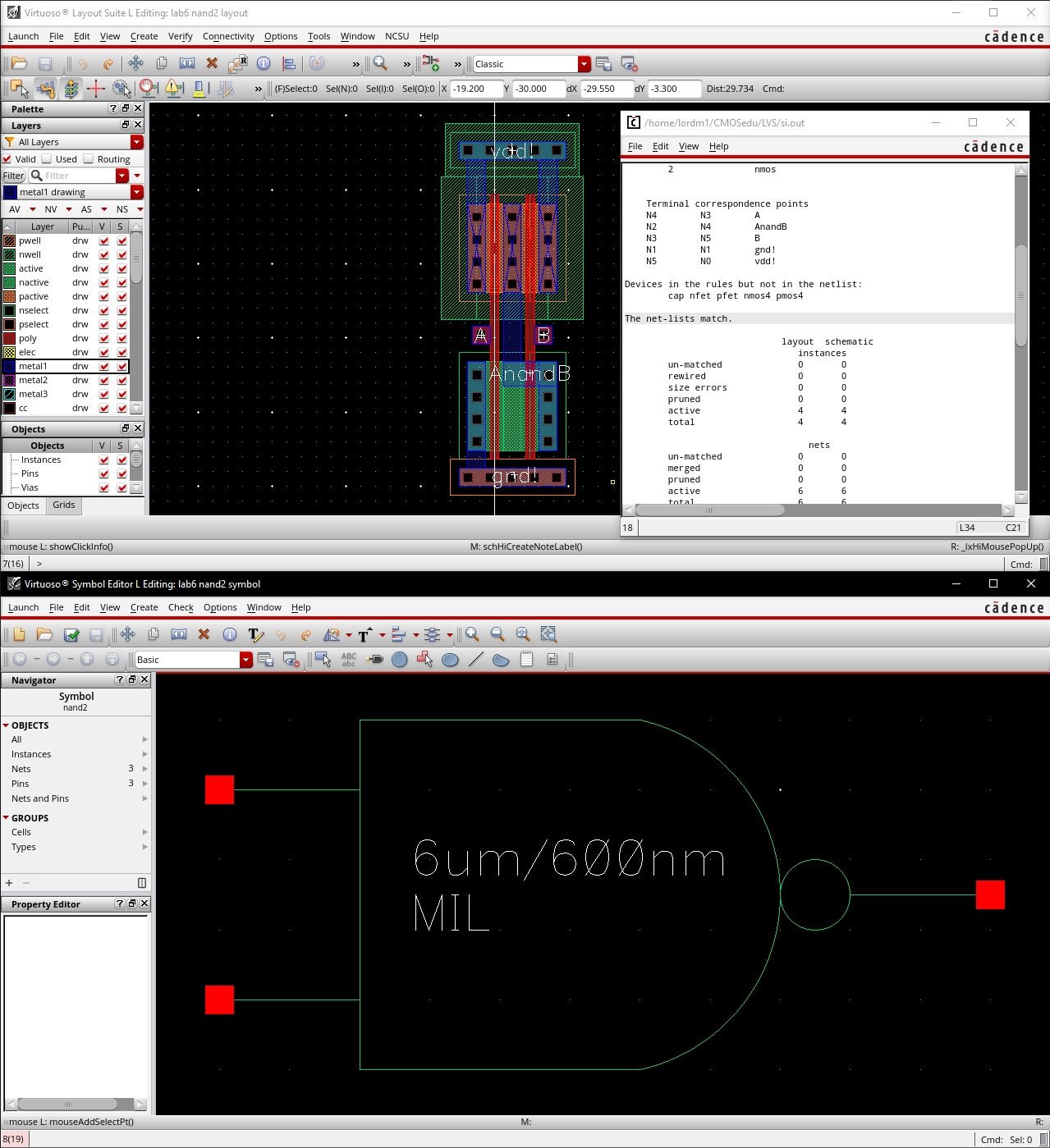Click the Create Pin icon in Symbol Editor
This screenshot has height=1148, width=1050.
pos(374,660)
